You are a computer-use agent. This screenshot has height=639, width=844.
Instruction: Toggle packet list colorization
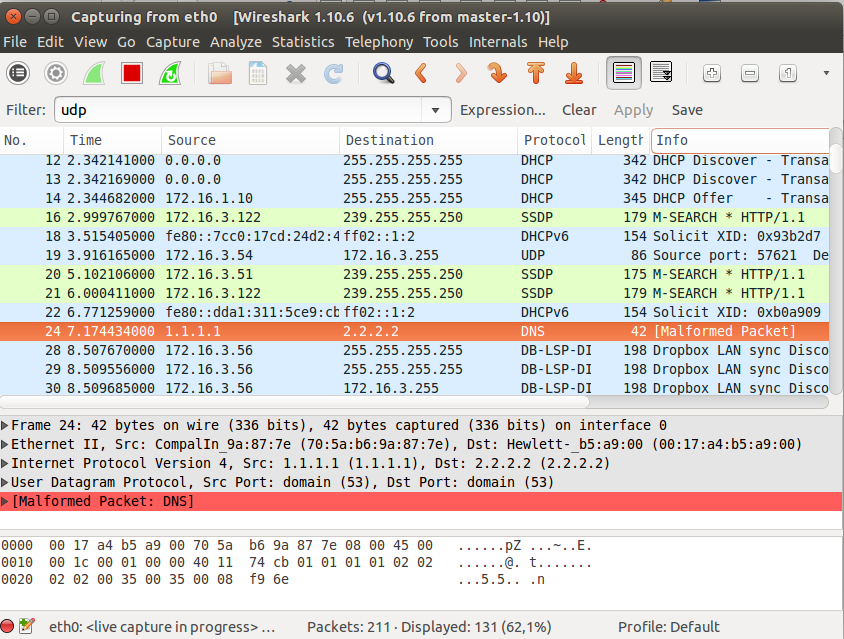[624, 73]
